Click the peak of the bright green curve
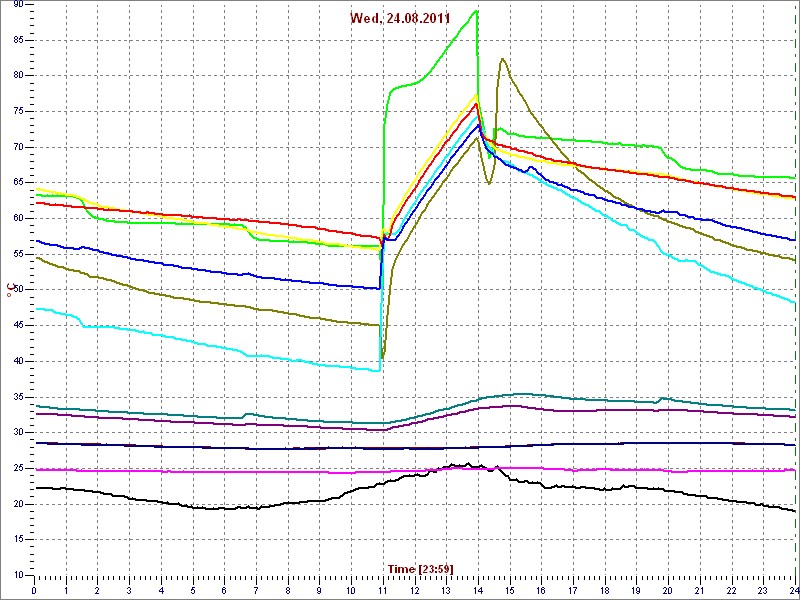 (x=477, y=11)
